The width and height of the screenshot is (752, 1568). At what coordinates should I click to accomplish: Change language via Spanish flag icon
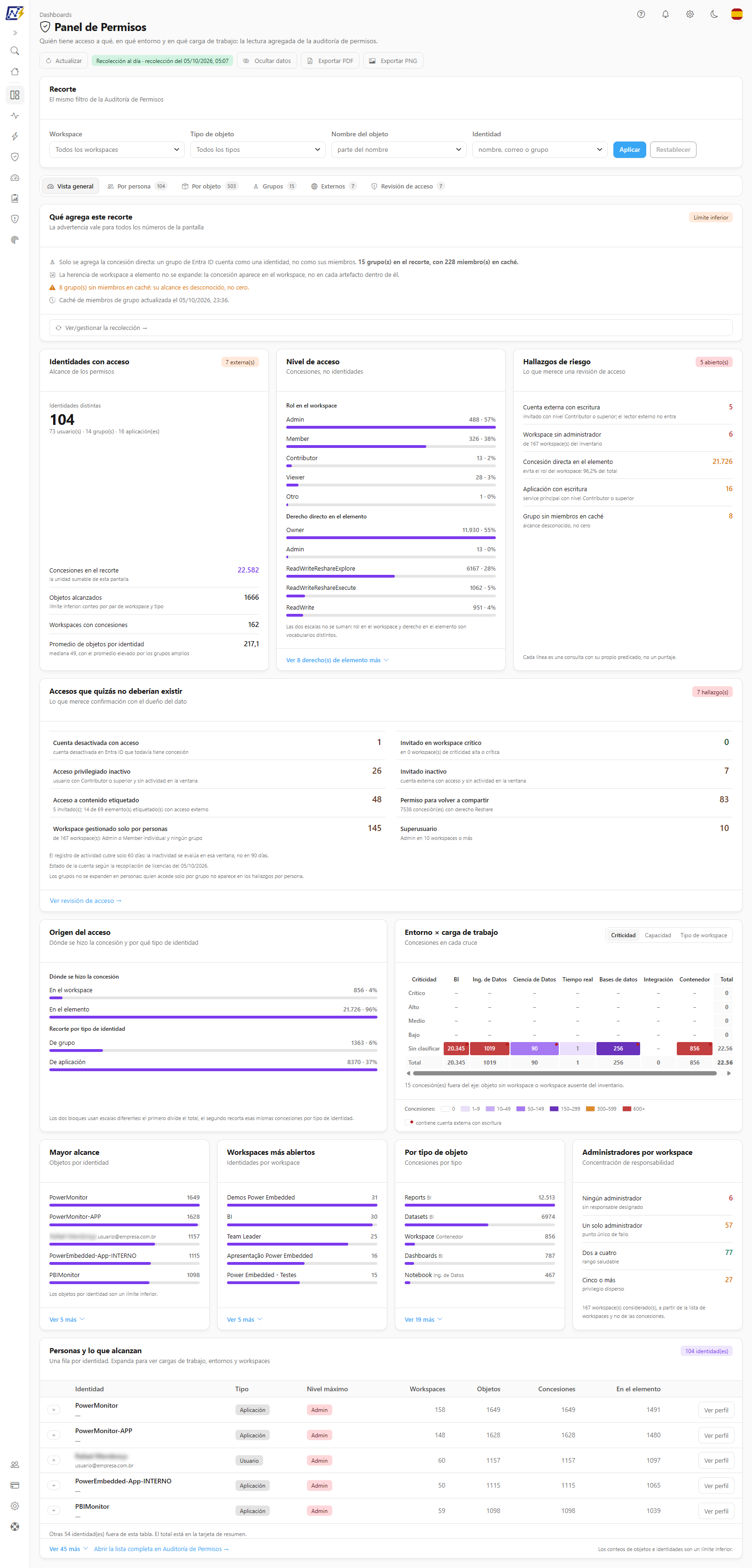[x=736, y=14]
